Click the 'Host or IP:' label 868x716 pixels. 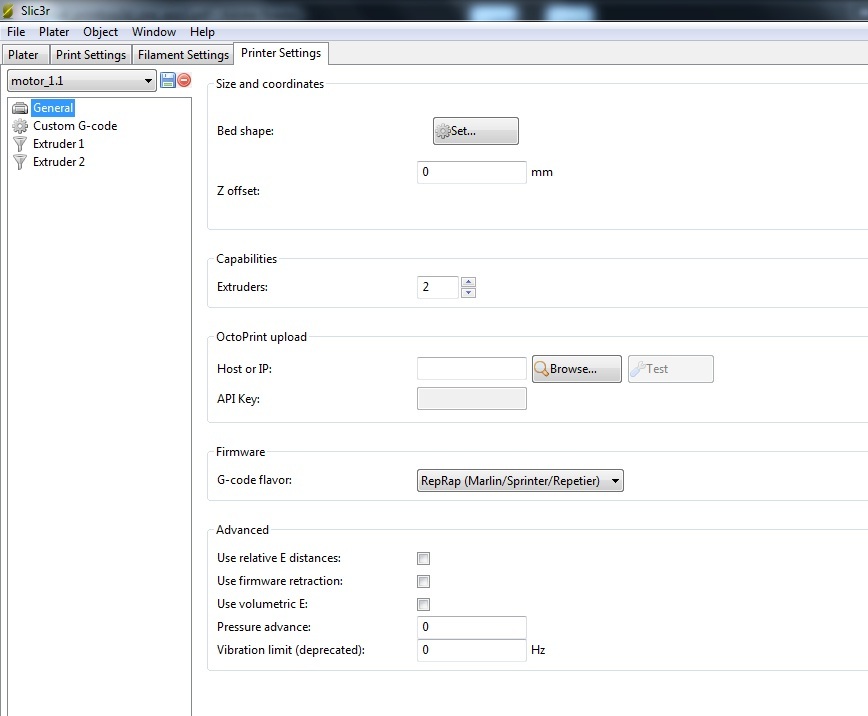pyautogui.click(x=244, y=369)
